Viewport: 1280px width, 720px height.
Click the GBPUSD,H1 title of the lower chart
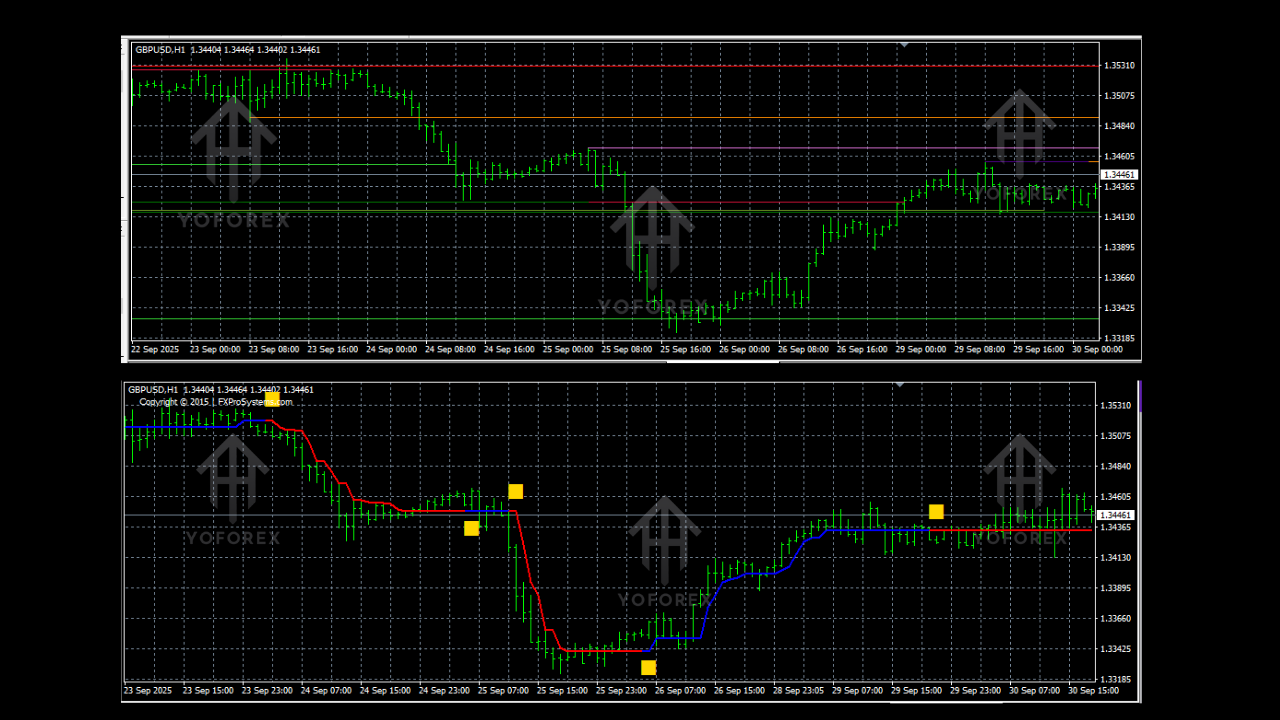(152, 389)
